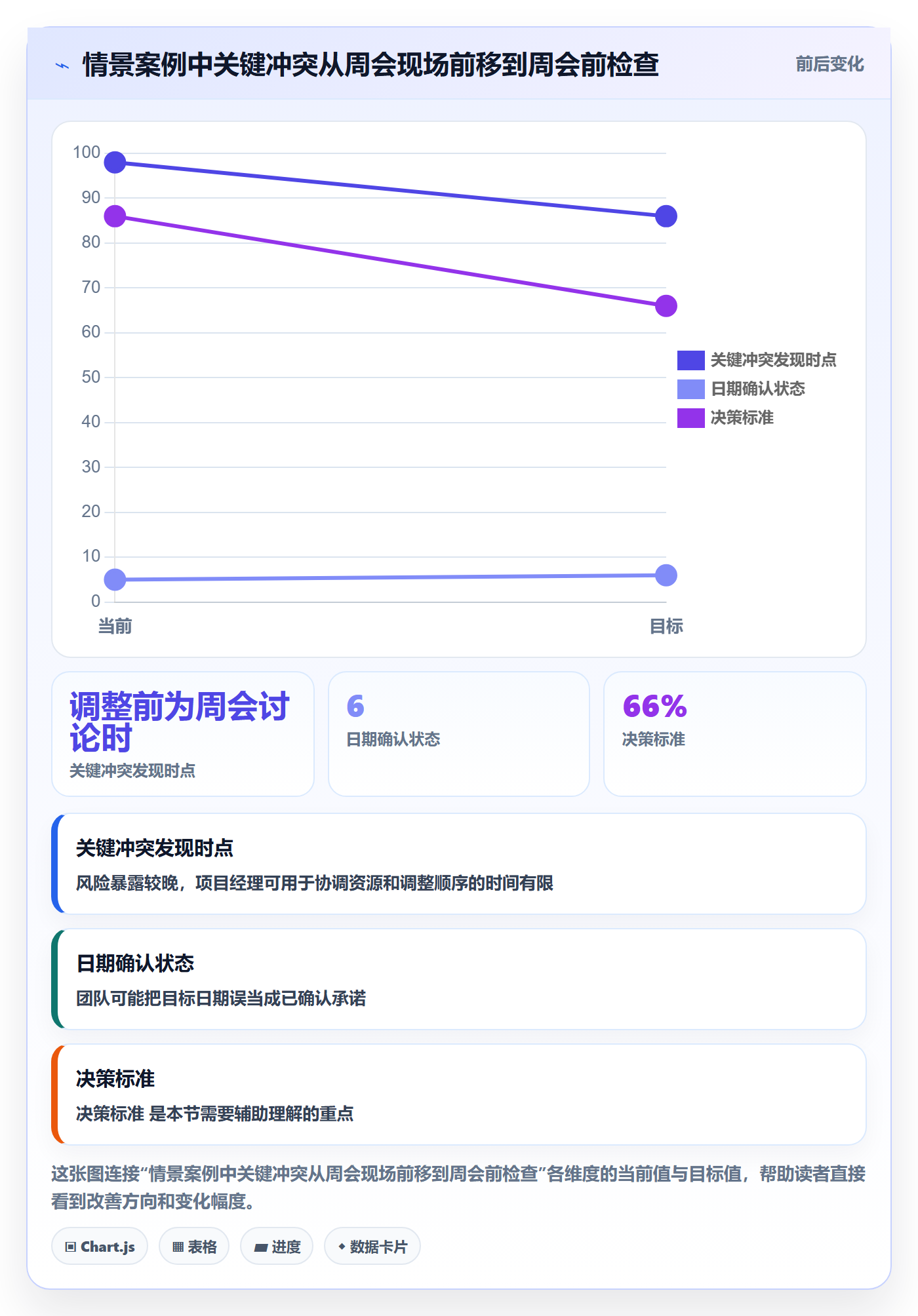Open the 66% 决策标准 data card
This screenshot has height=1316, width=918.
point(734,734)
